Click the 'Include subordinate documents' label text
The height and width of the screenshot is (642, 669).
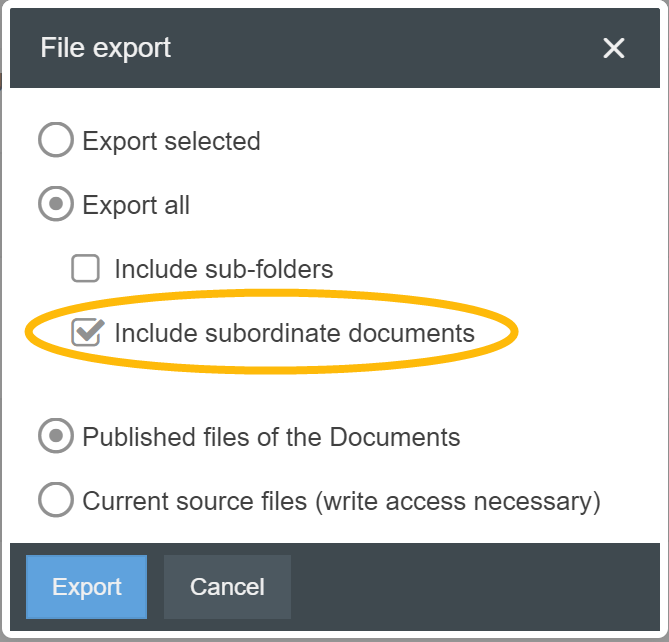pyautogui.click(x=294, y=333)
